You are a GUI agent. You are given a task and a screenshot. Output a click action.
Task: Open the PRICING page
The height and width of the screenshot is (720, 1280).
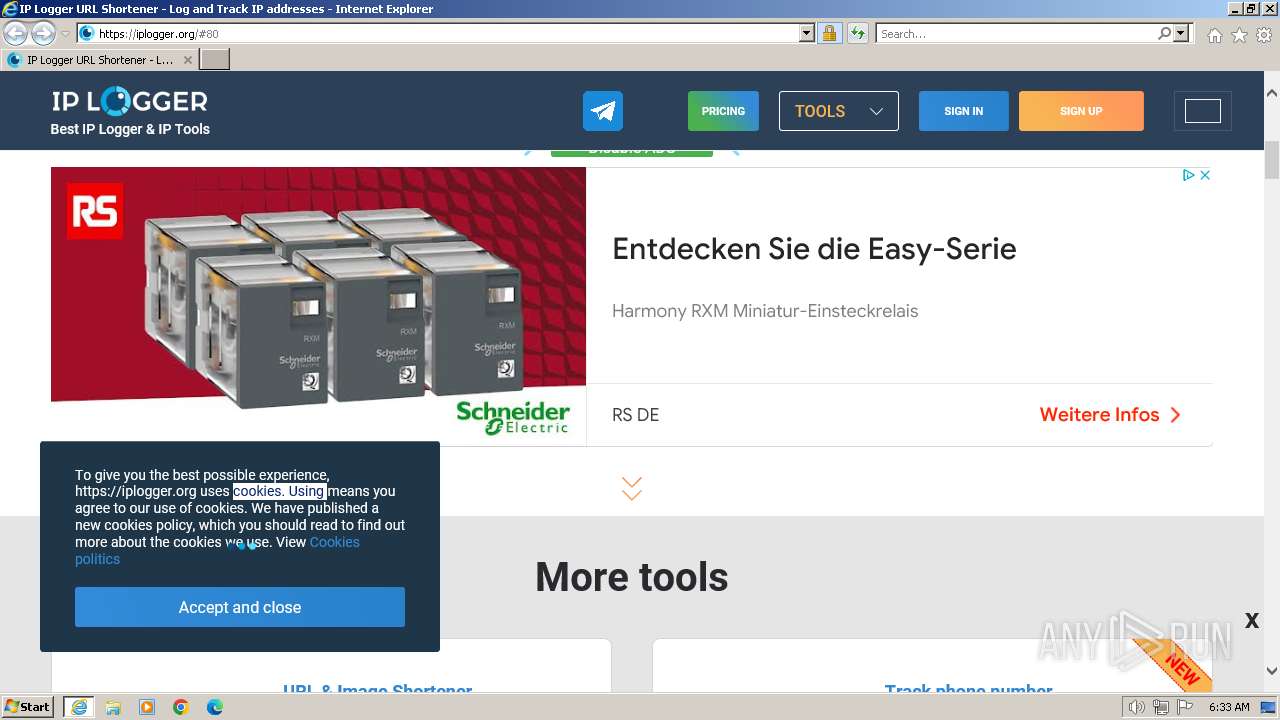[x=723, y=111]
